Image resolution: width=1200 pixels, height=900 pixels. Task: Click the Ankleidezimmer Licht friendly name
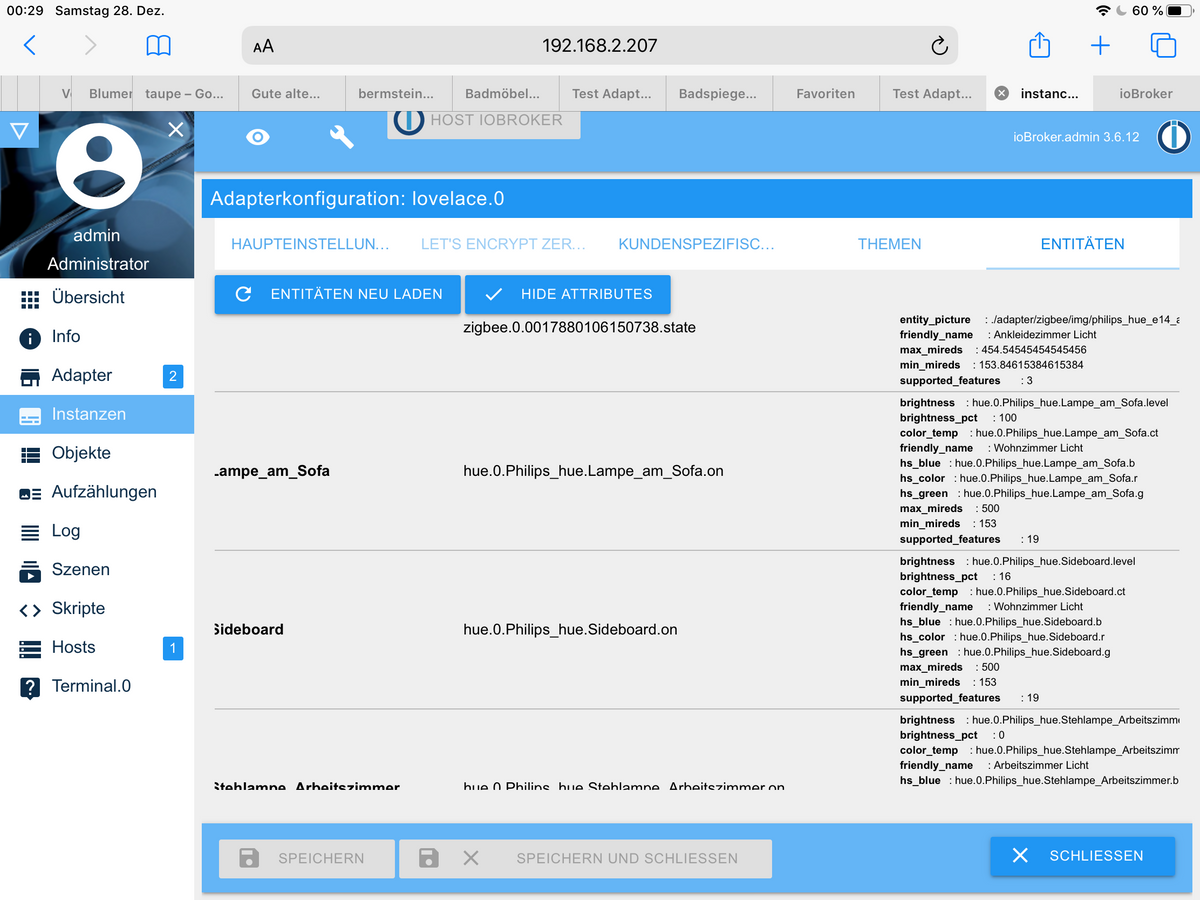coord(1045,335)
